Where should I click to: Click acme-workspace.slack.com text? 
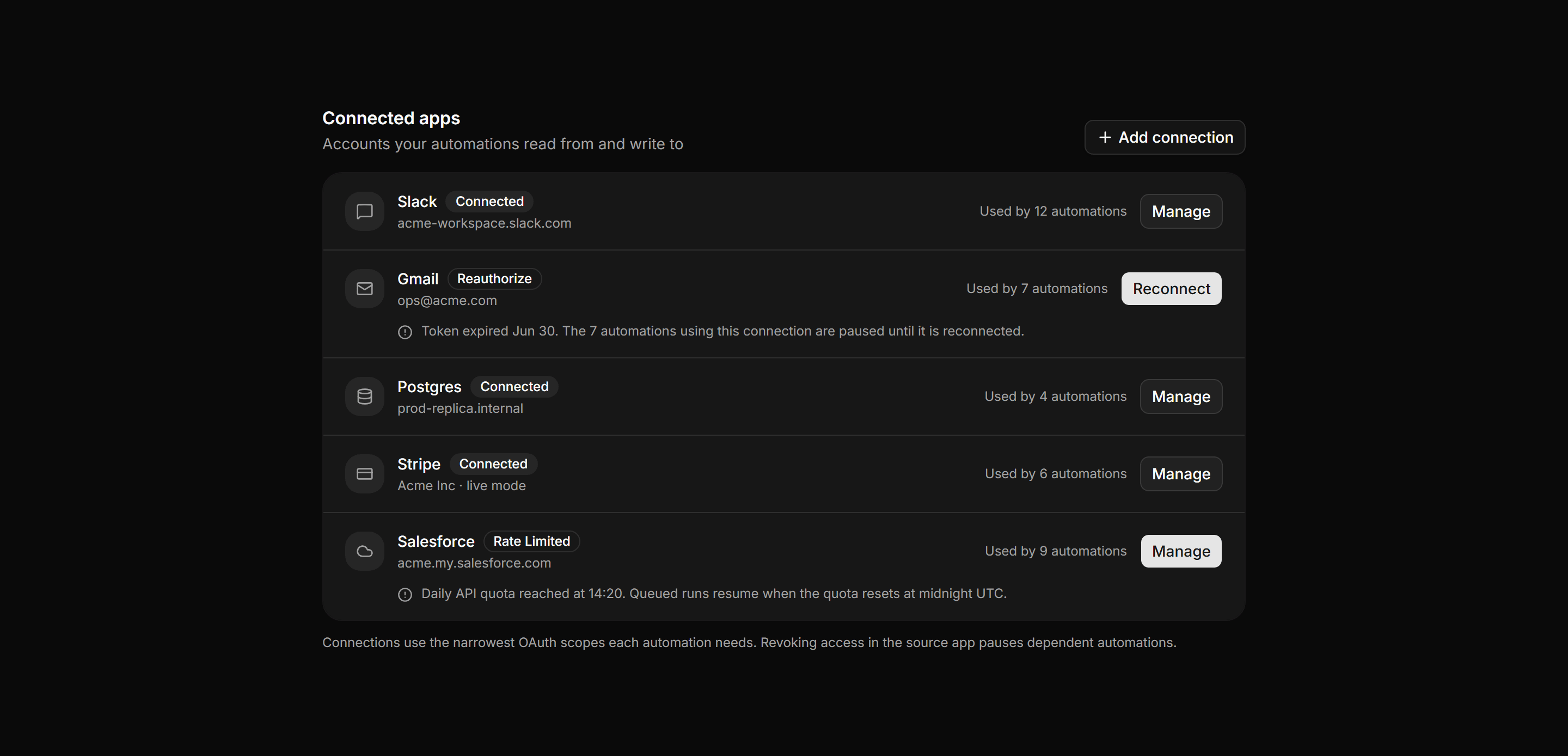pos(484,223)
